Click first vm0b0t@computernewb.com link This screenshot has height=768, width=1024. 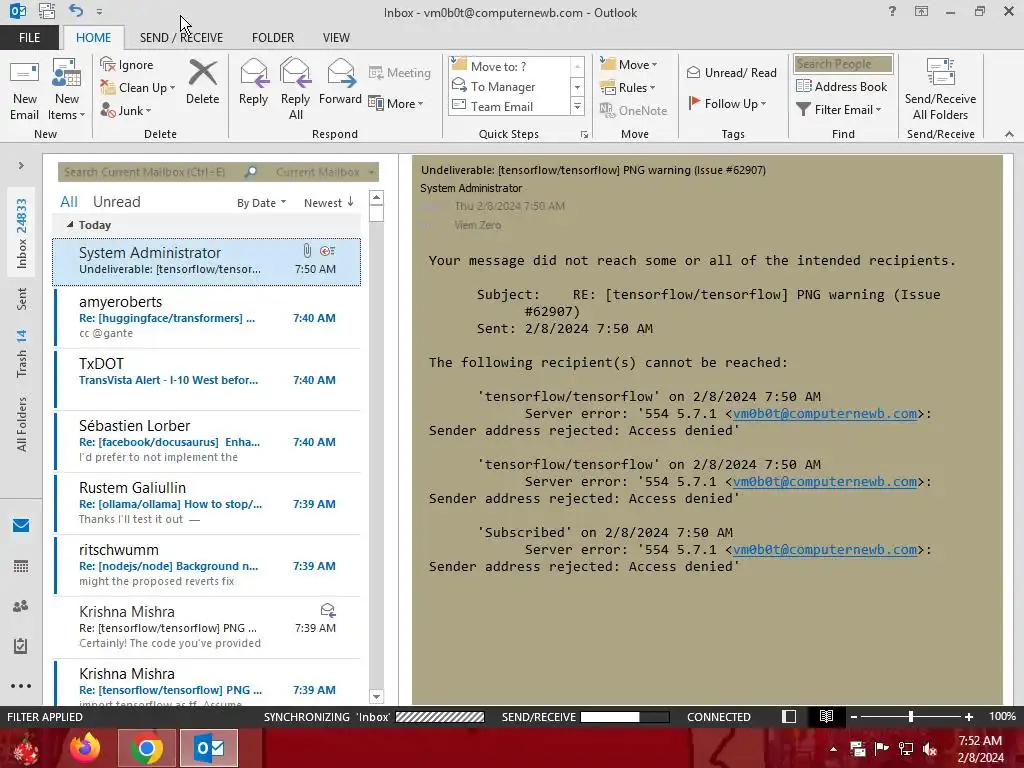click(825, 413)
